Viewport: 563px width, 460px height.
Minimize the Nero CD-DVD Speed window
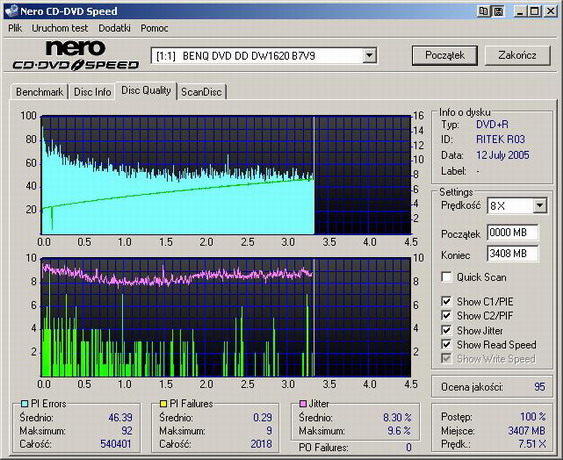(x=520, y=11)
